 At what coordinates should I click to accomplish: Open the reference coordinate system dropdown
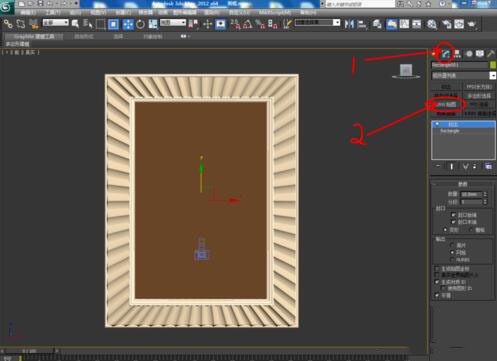coord(173,23)
